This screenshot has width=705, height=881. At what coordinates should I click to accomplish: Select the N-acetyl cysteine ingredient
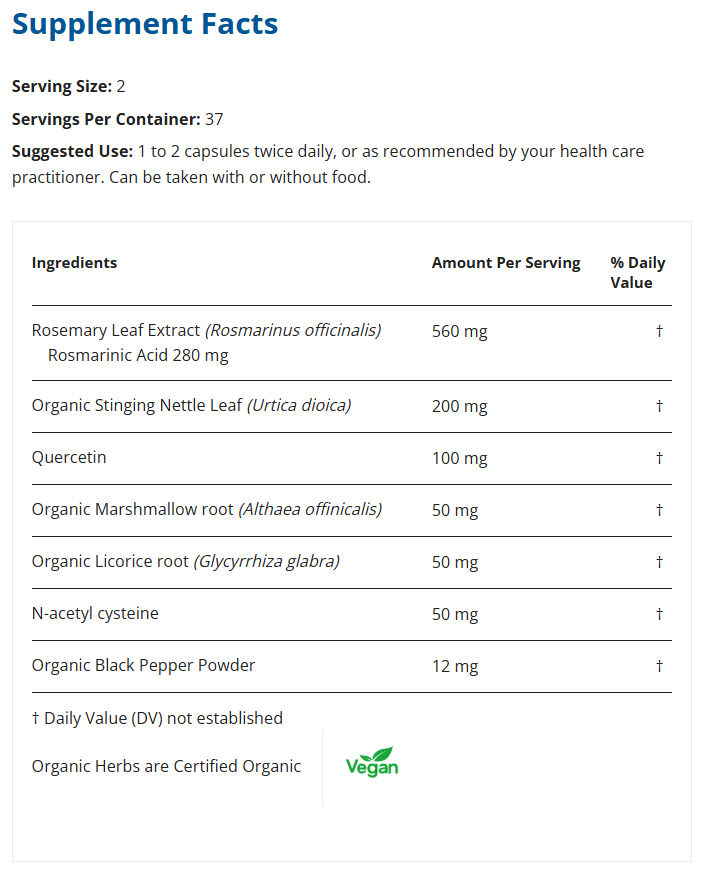click(x=95, y=613)
